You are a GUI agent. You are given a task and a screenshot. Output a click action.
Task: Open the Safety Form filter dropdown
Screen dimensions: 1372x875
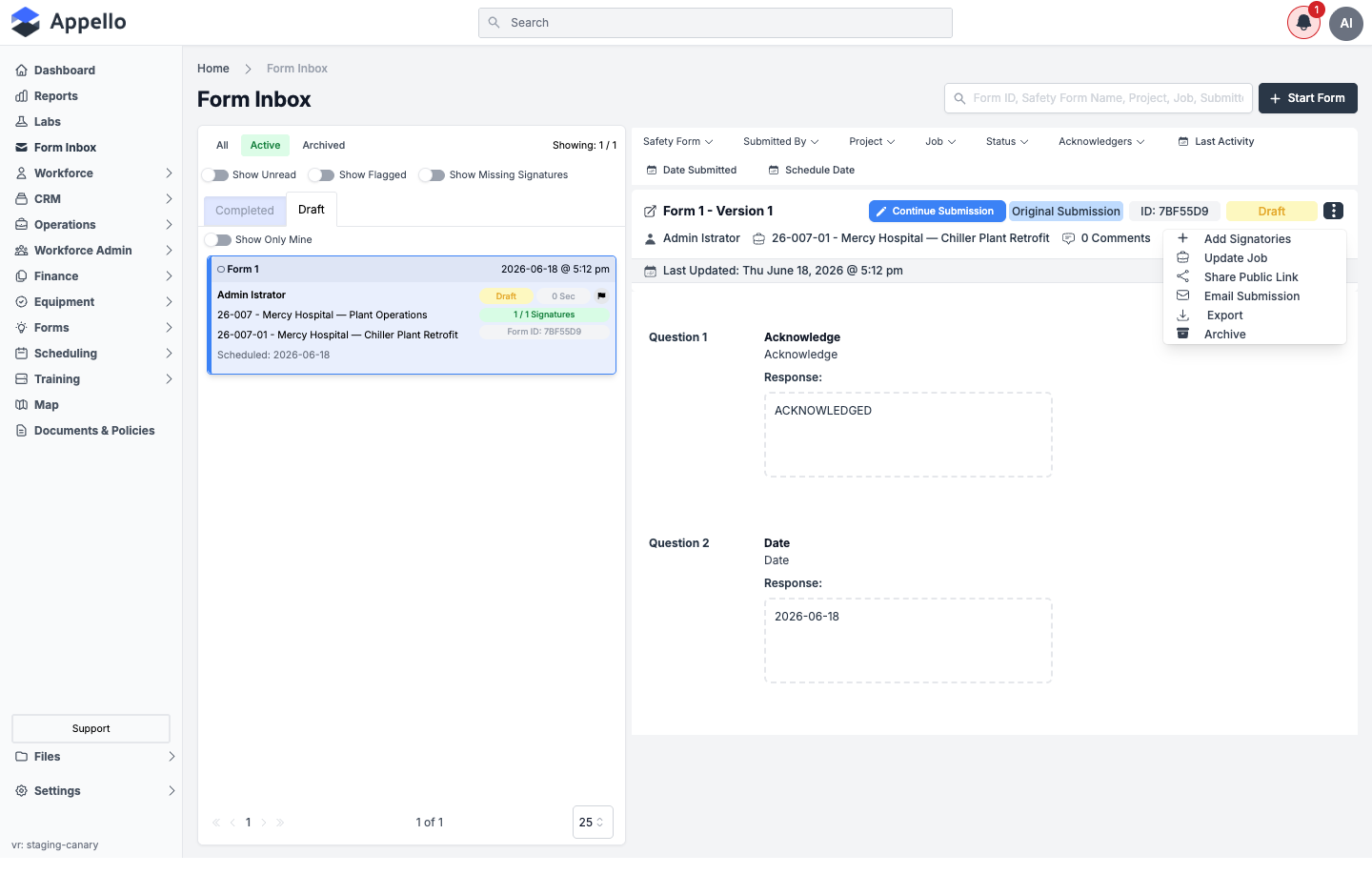point(677,142)
